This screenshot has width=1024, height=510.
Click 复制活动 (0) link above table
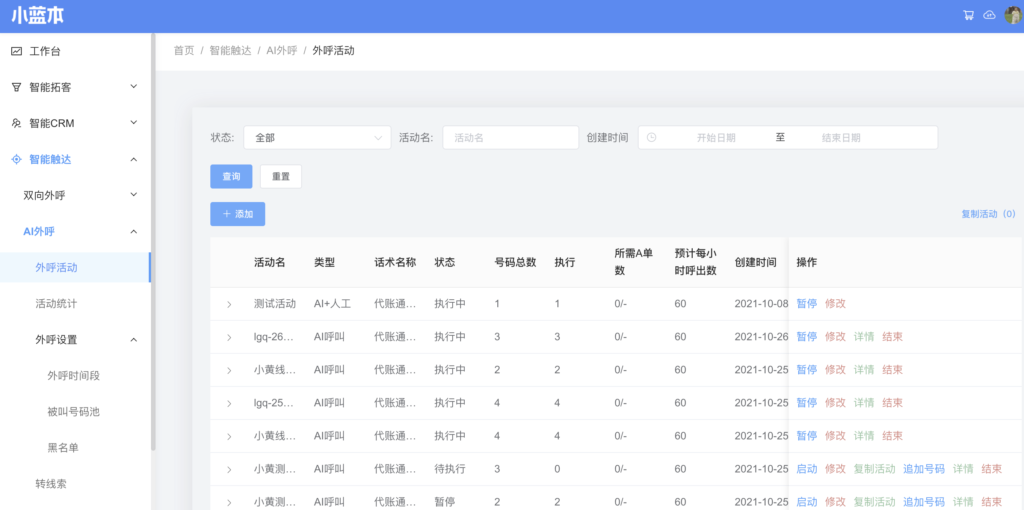[987, 214]
